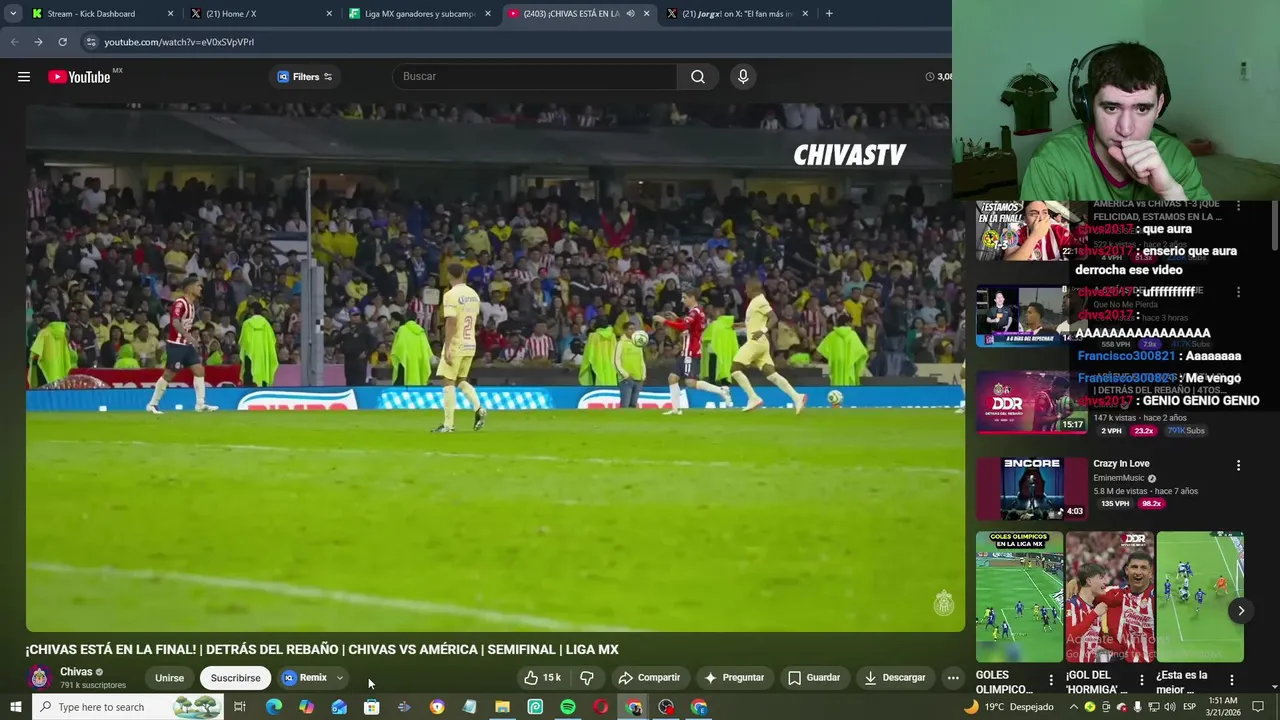Click the Preguntar button
This screenshot has width=1280, height=720.
(x=734, y=678)
